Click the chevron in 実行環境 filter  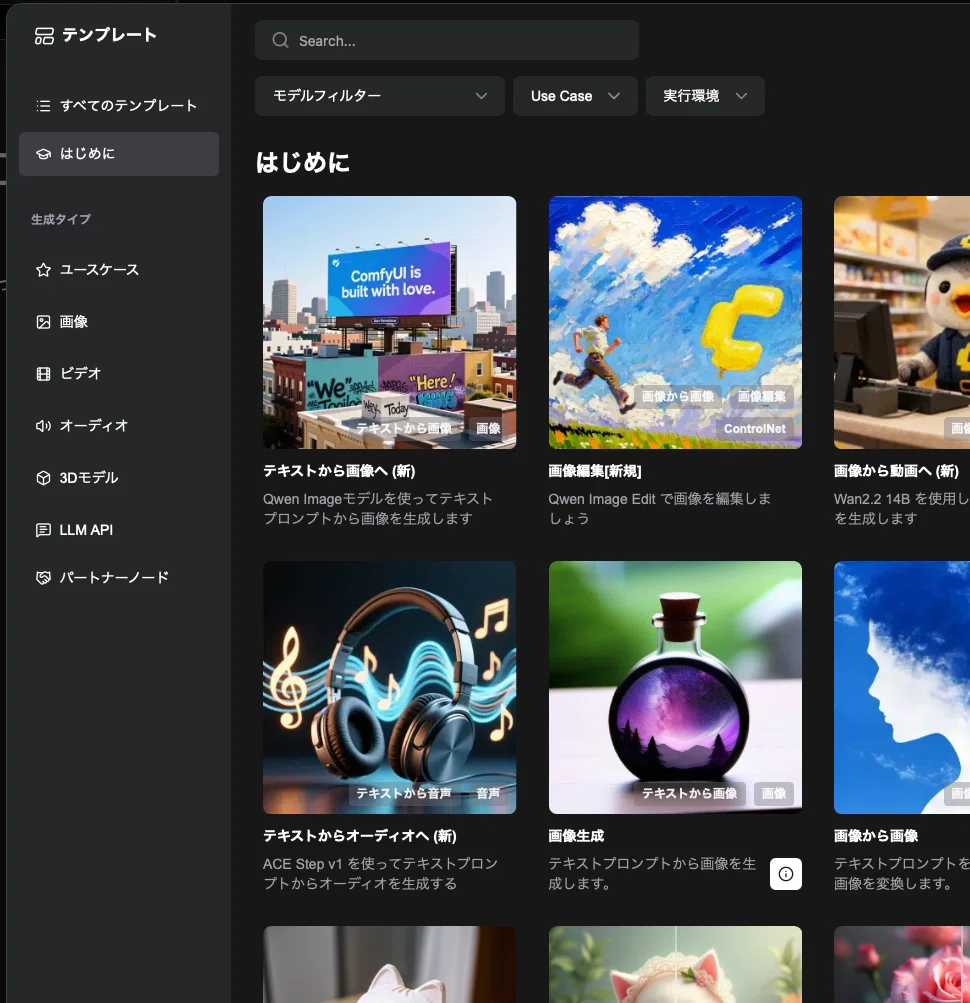point(741,96)
